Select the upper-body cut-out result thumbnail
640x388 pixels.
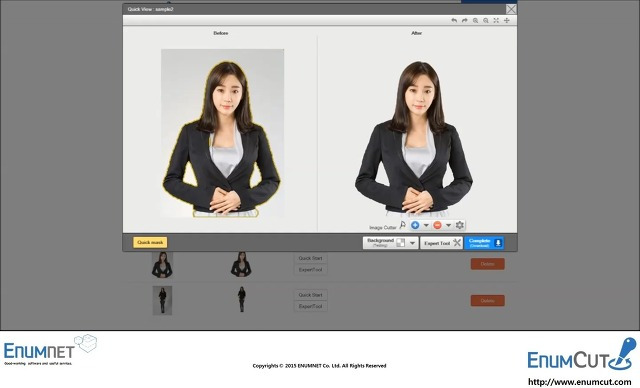click(241, 264)
